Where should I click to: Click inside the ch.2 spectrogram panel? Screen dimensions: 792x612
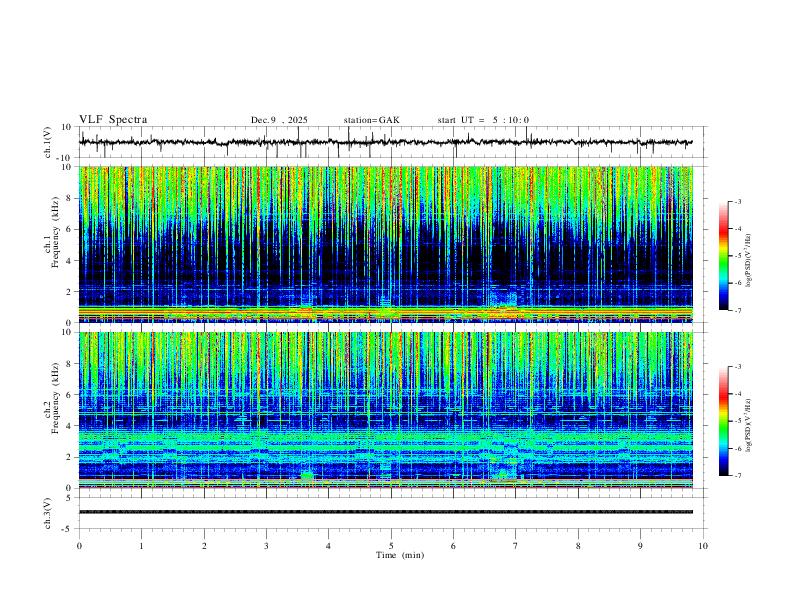tap(385, 410)
